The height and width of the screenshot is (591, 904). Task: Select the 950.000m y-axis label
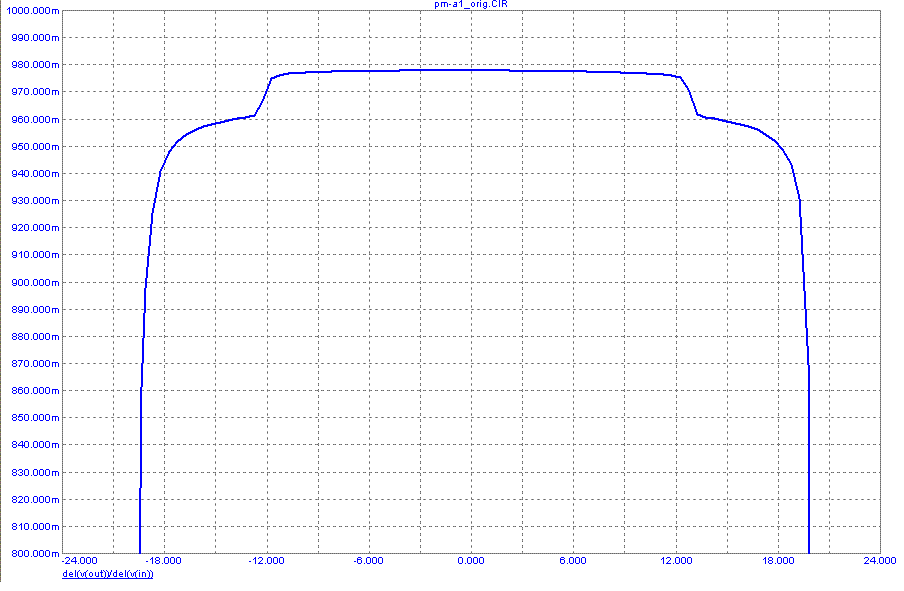[x=35, y=146]
